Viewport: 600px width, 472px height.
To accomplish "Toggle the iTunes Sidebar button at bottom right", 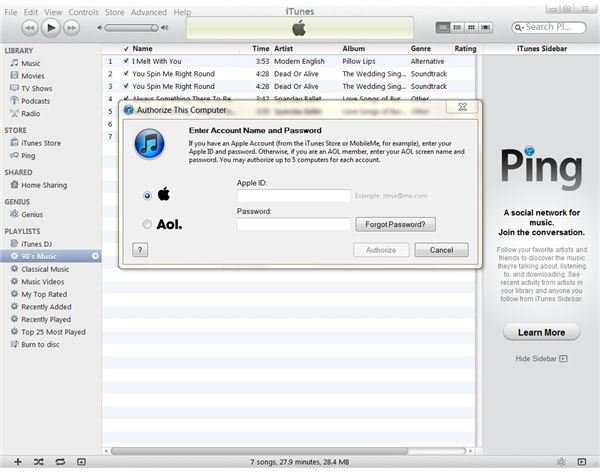I will pos(582,462).
